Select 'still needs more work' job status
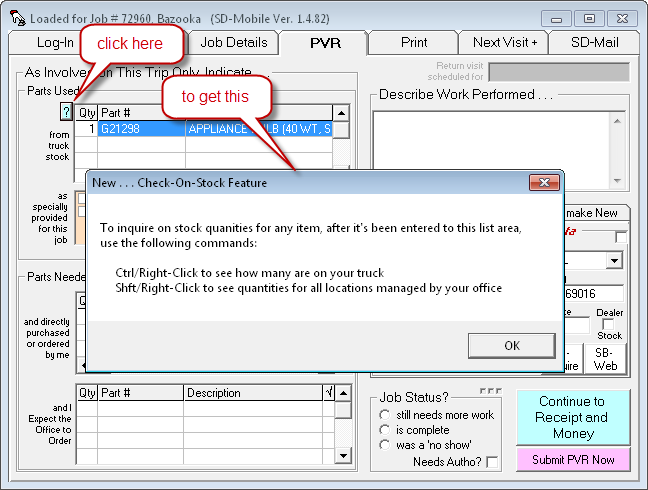This screenshot has width=648, height=490. (x=385, y=415)
